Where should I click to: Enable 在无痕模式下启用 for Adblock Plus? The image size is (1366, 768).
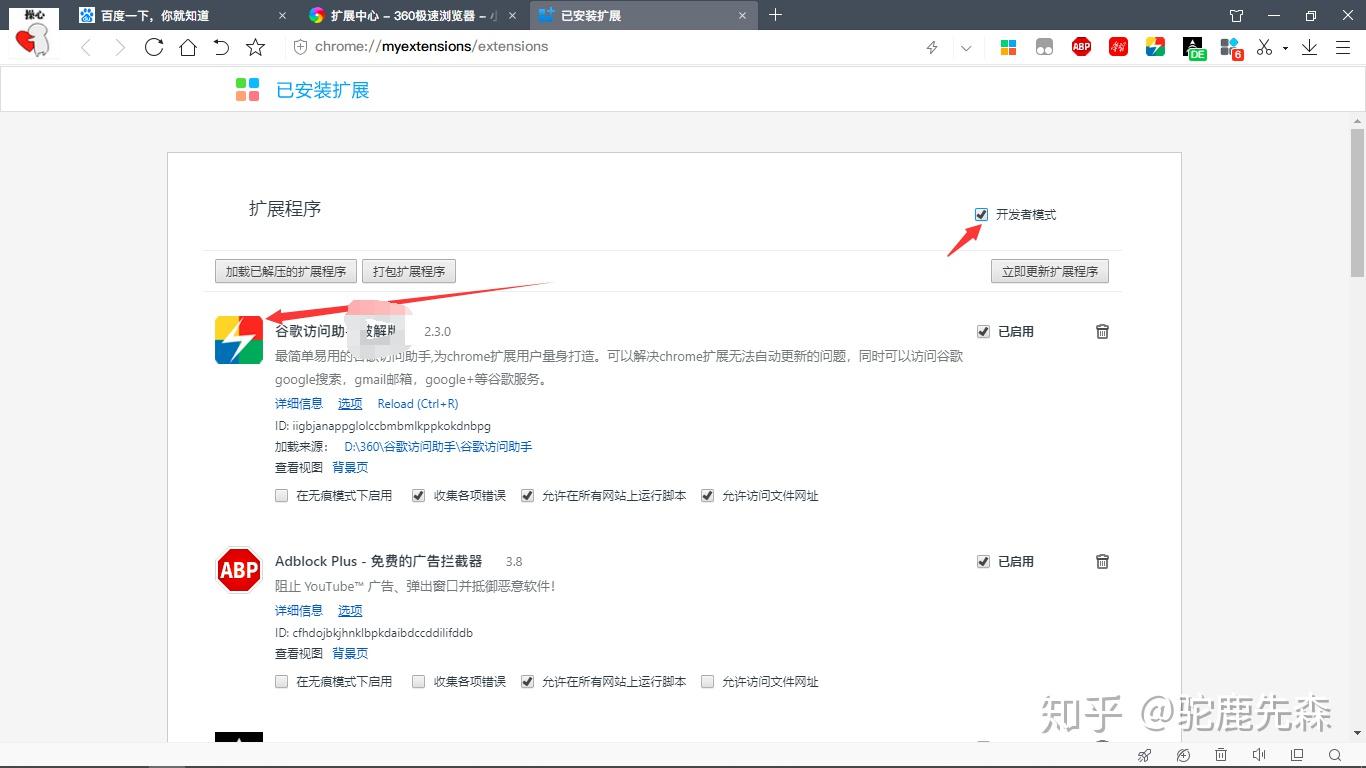pyautogui.click(x=282, y=681)
